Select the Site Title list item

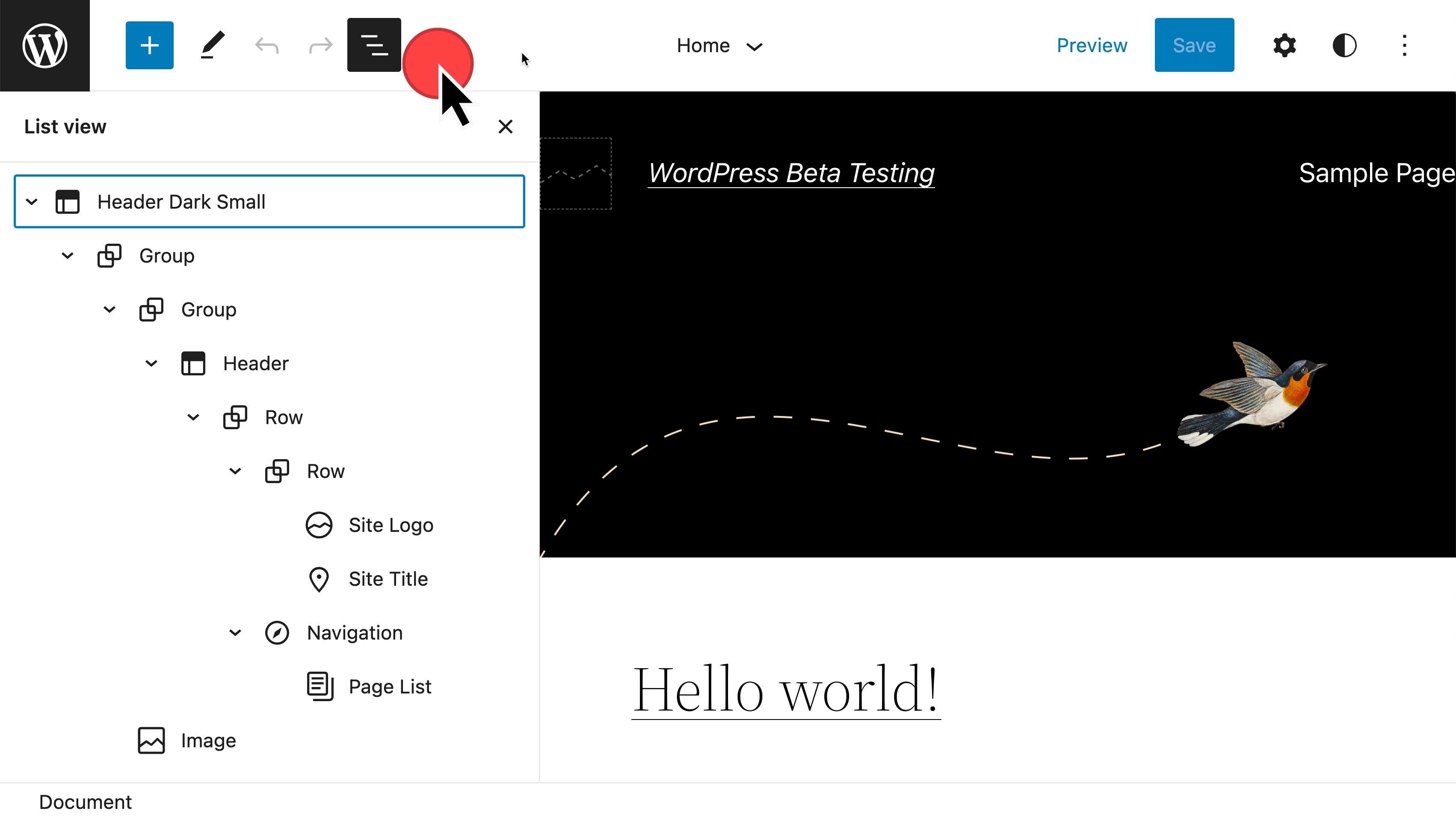[388, 579]
